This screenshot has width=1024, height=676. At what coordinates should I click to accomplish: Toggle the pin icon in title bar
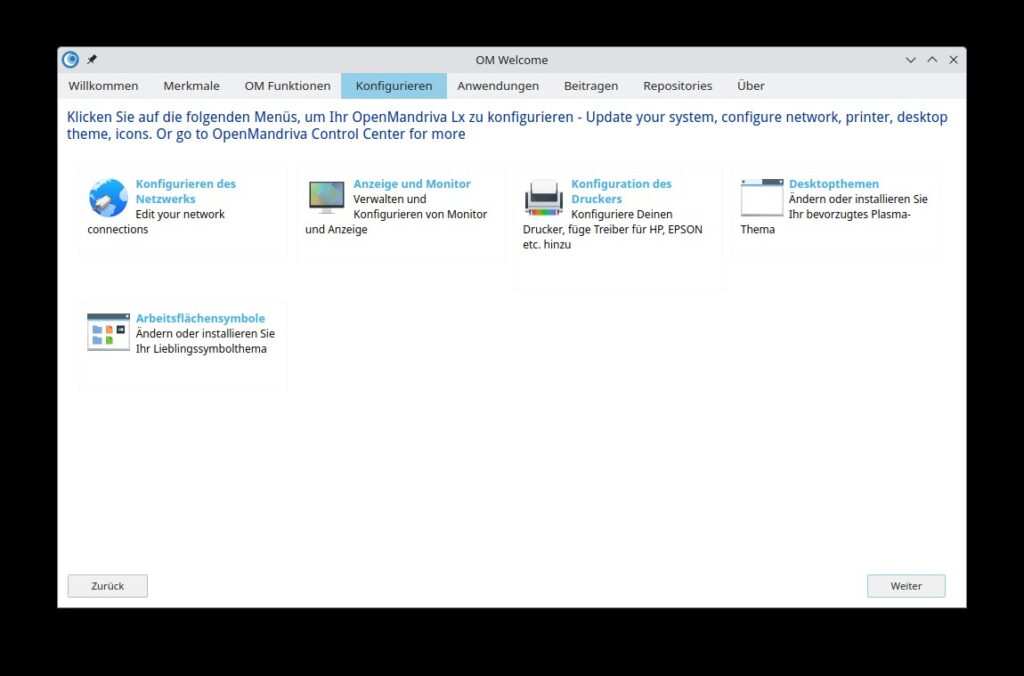(92, 59)
